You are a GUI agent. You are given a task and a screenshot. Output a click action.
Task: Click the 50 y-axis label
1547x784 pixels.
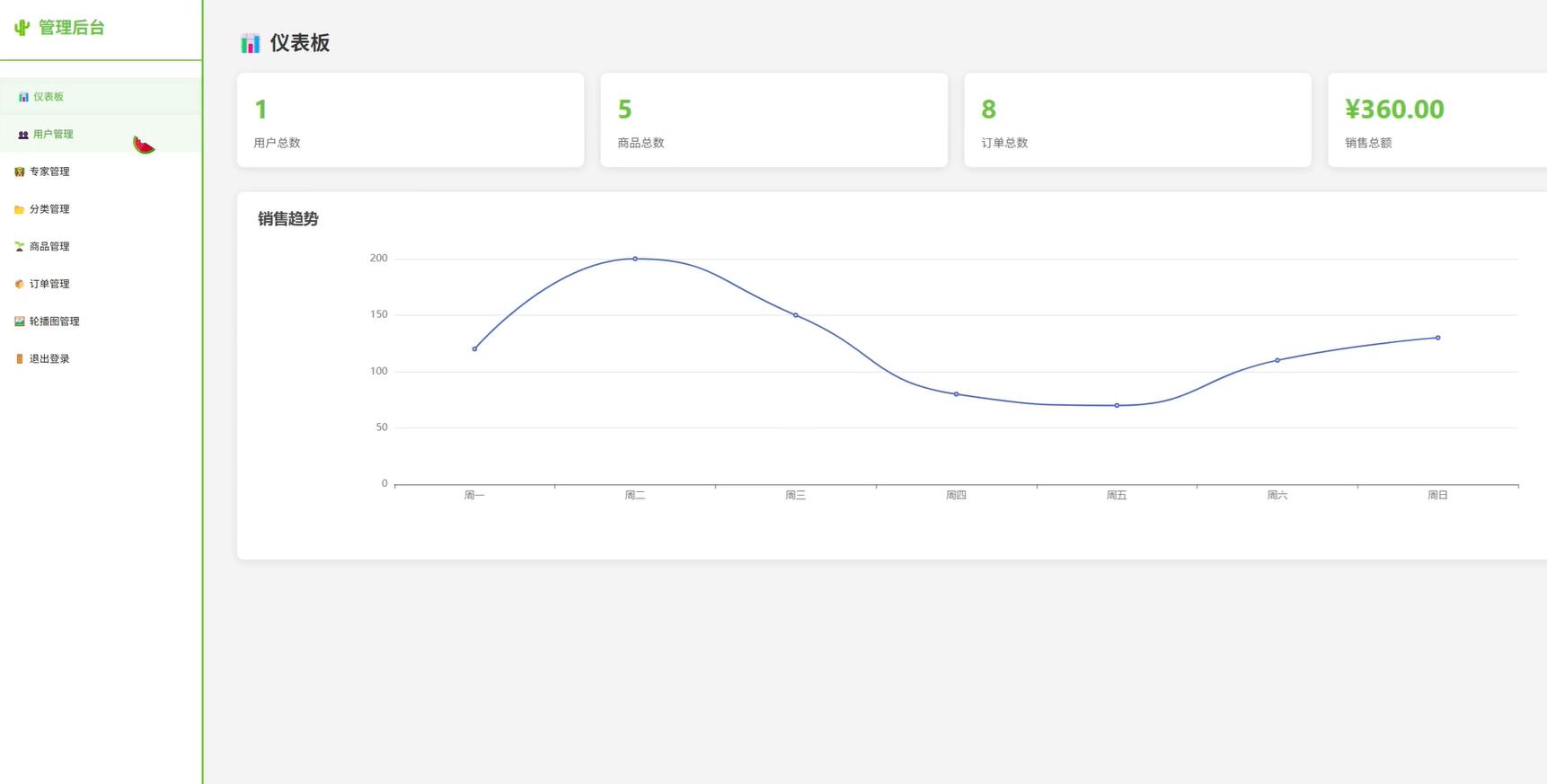pos(382,427)
